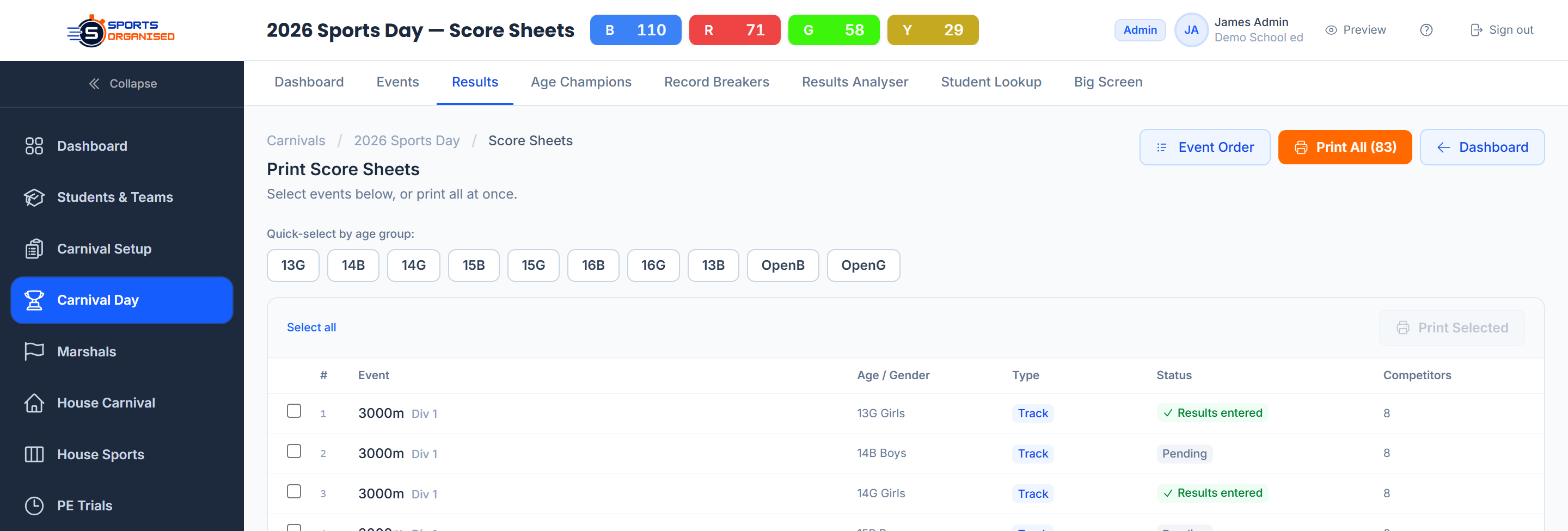
Task: Click the 2026 Sports Day breadcrumb
Action: coord(407,140)
